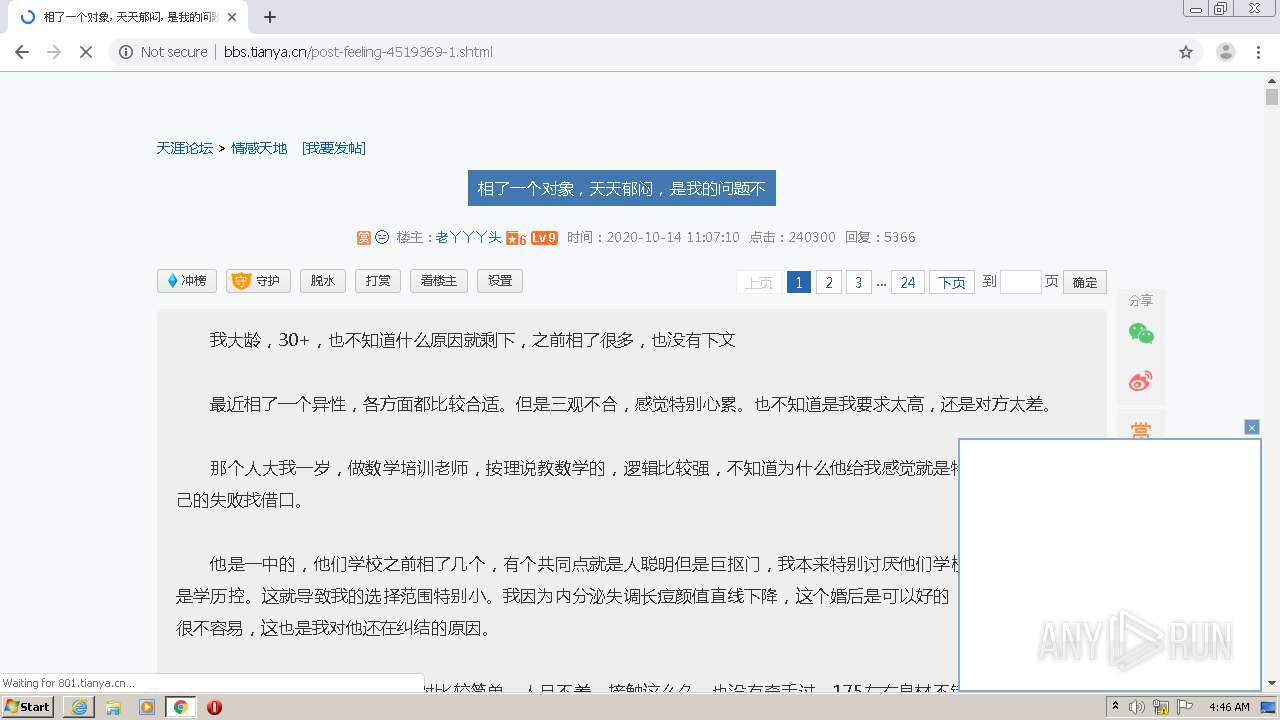This screenshot has height=720, width=1280.
Task: Open author 老丫丫丫头 profile
Action: click(468, 237)
